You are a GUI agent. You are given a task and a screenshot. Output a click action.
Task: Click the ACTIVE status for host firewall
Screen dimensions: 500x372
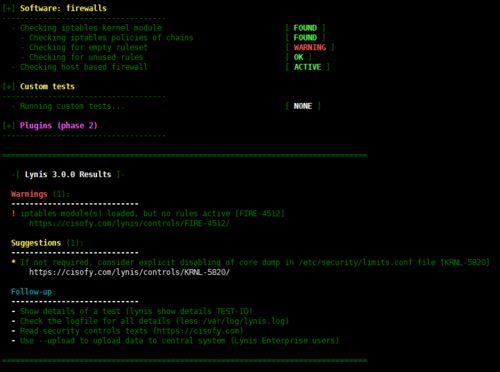click(x=307, y=67)
